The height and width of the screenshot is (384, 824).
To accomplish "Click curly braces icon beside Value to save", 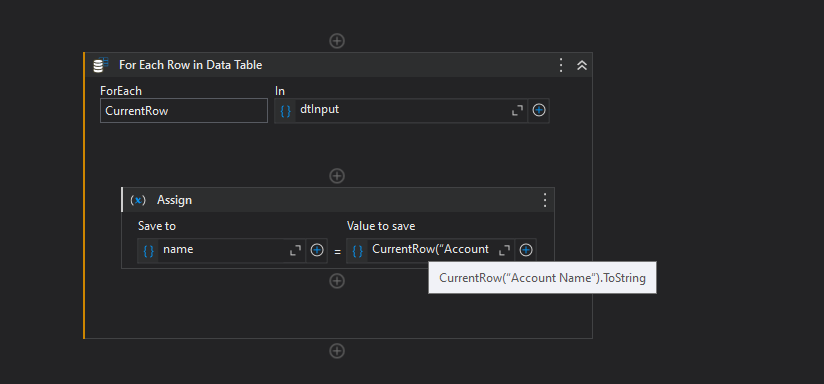I will coord(357,251).
